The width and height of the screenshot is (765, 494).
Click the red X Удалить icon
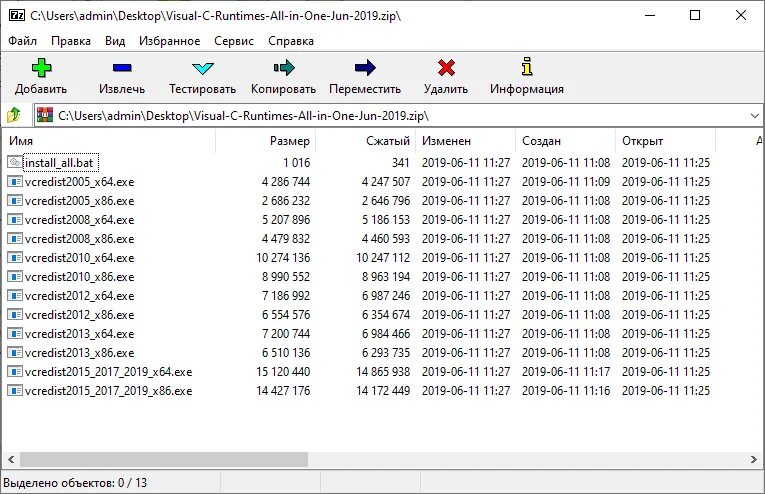(x=446, y=68)
